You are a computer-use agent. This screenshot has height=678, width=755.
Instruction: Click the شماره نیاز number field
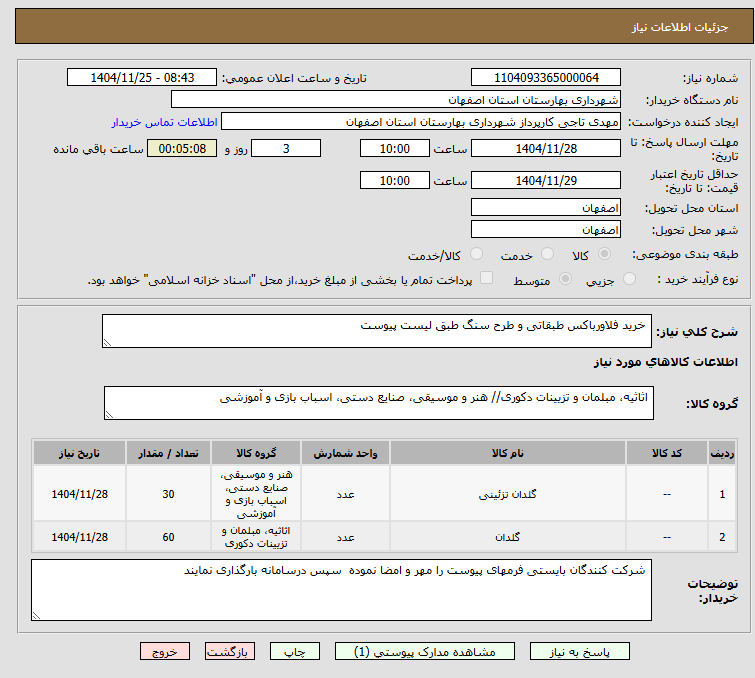546,78
